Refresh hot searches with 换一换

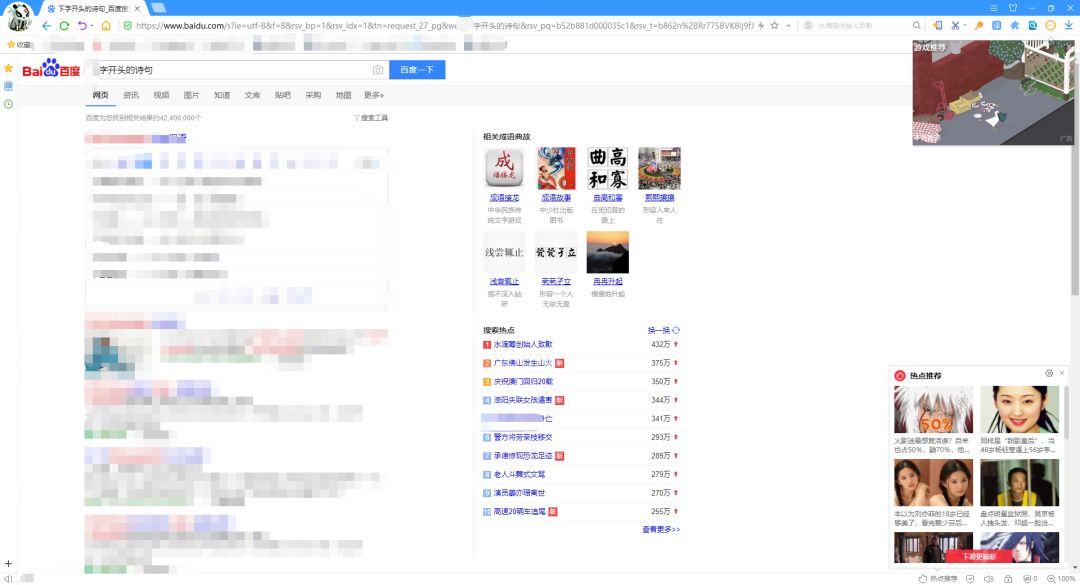pos(663,330)
